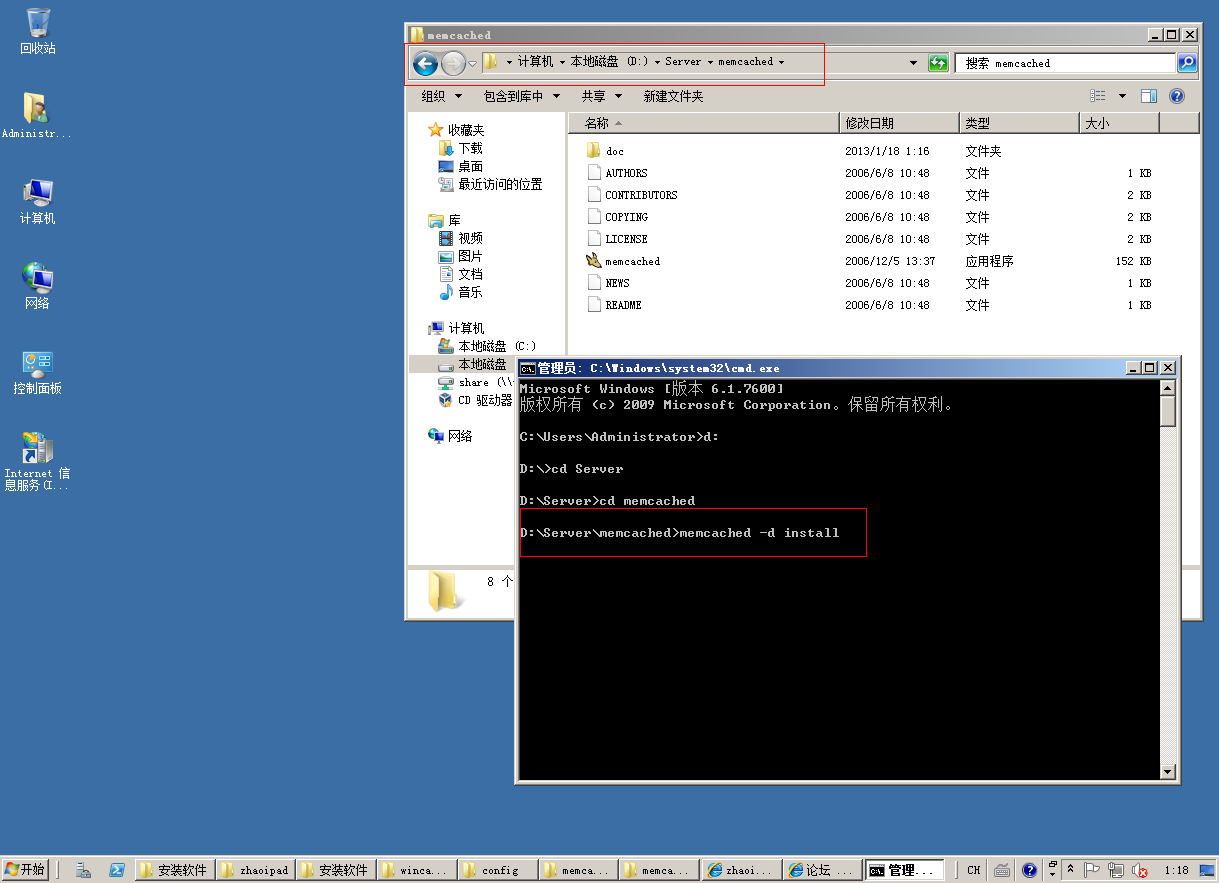This screenshot has height=883, width=1219.
Task: Open the 计算机 desktop icon
Action: 38,201
